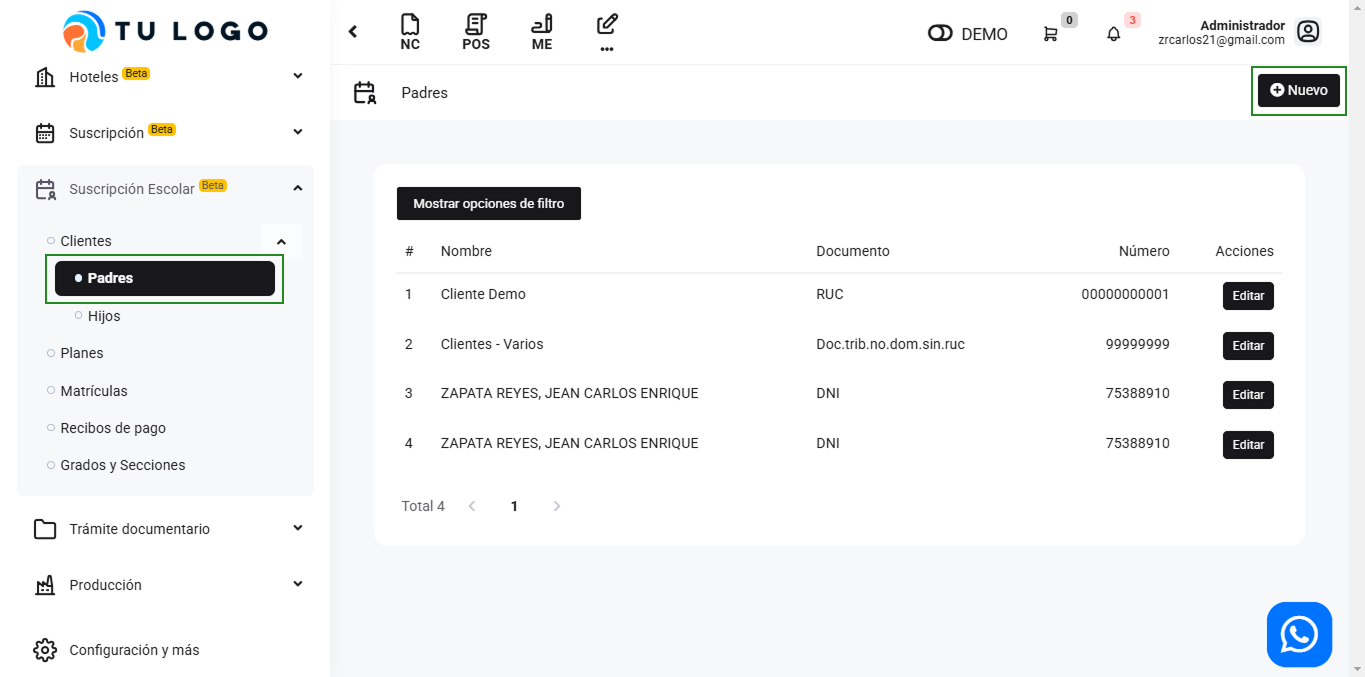Open Grados y Secciones

tap(122, 465)
